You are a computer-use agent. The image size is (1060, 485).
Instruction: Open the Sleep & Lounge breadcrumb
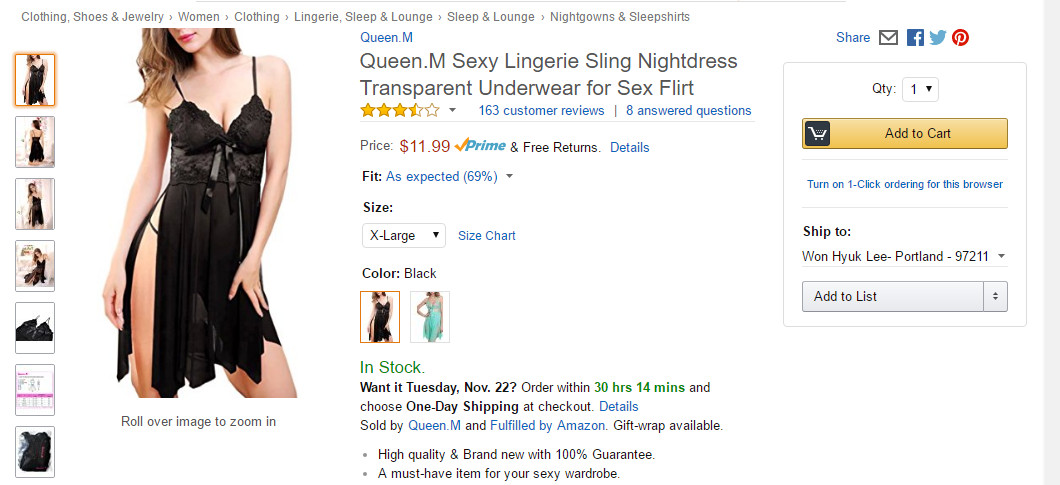[491, 17]
